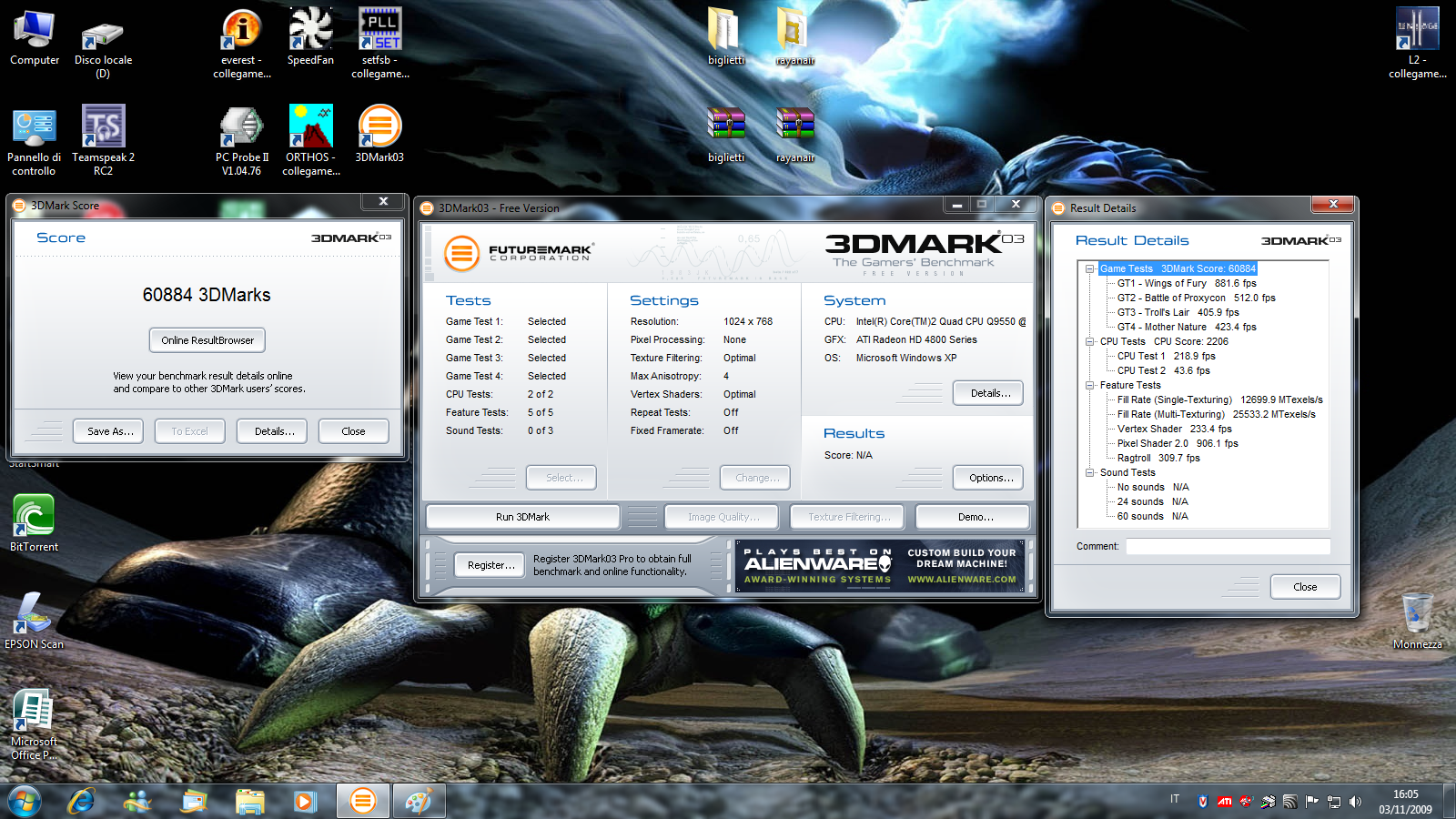Open Monnezza recycle bin
This screenshot has width=1456, height=819.
tap(1417, 621)
